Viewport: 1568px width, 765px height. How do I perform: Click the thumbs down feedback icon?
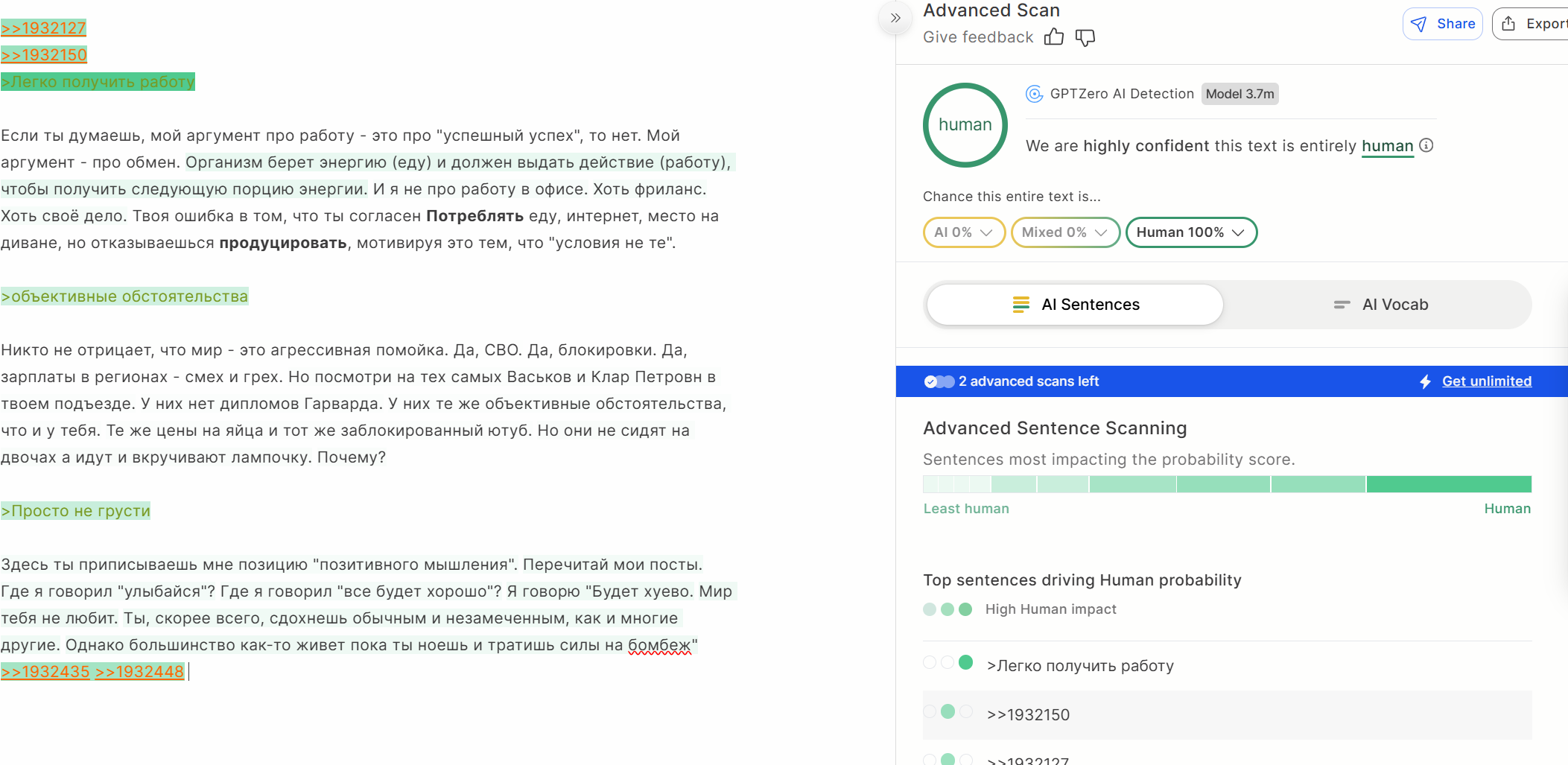click(1085, 37)
